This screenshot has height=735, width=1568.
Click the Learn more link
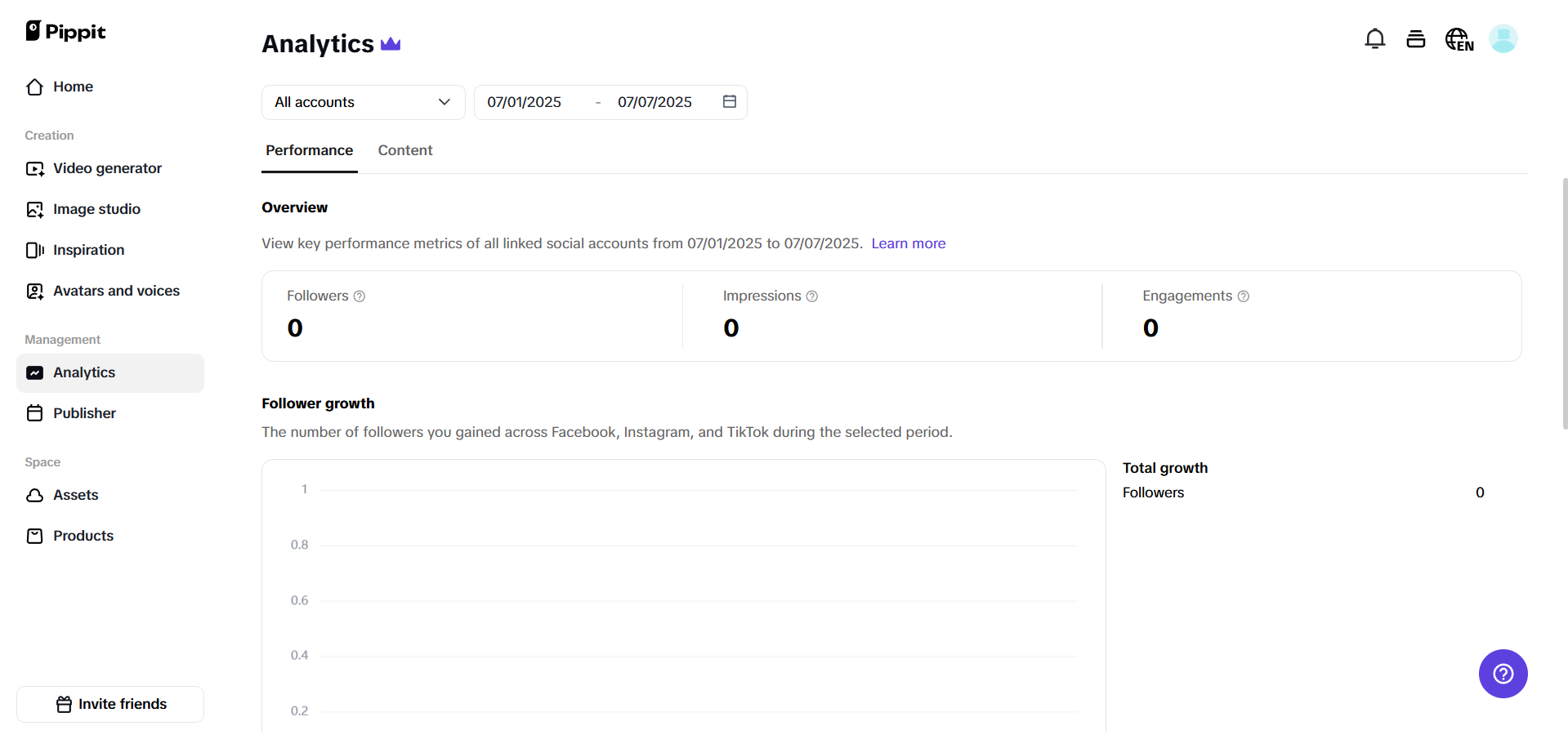tap(908, 243)
